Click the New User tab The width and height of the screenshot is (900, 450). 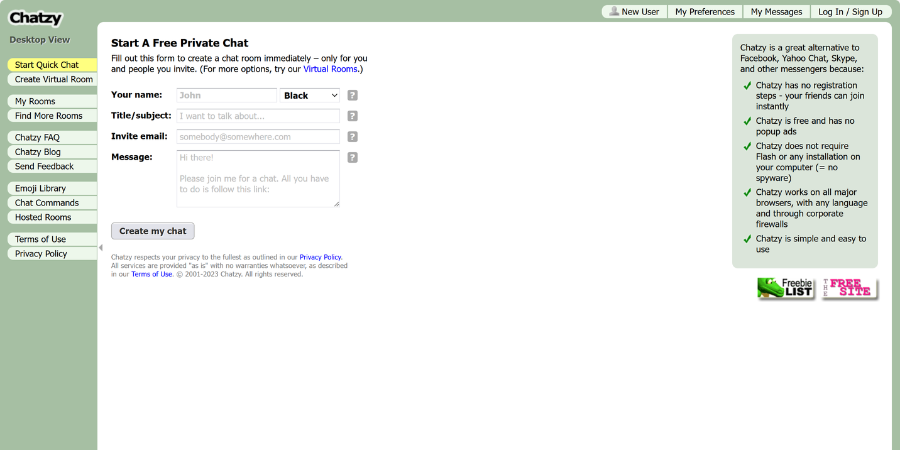(634, 11)
